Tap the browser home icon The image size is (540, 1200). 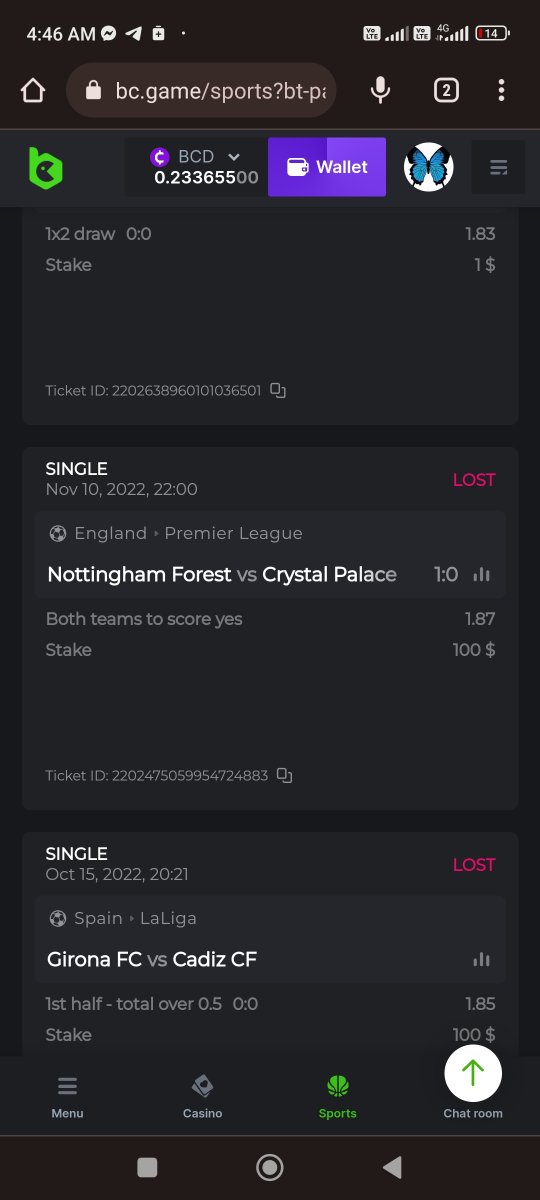tap(33, 91)
